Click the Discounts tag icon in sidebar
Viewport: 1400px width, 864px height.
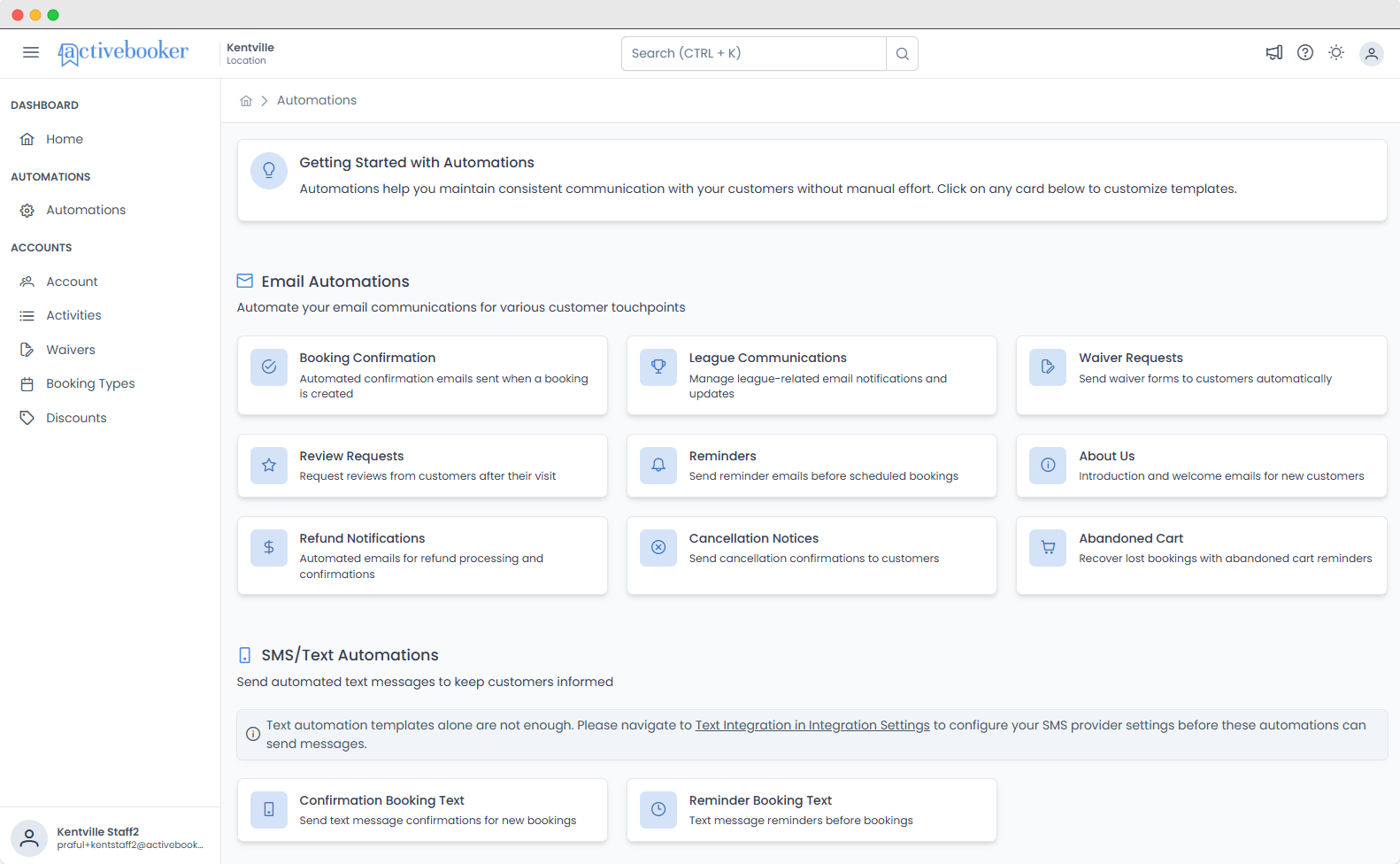(x=27, y=418)
